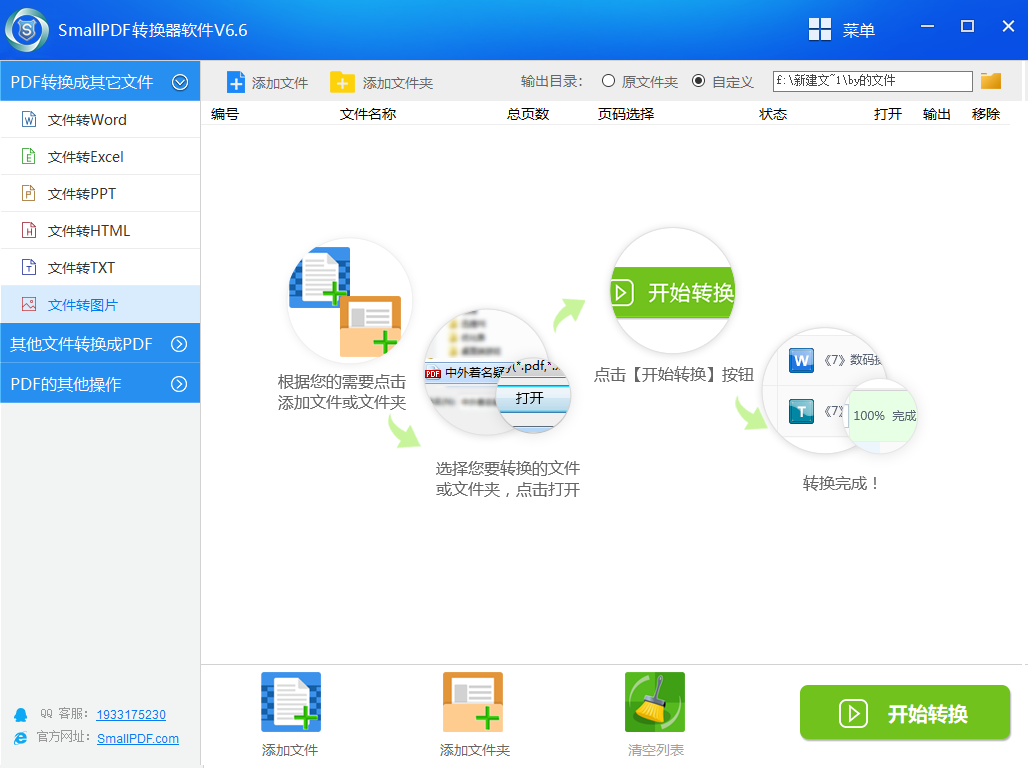This screenshot has width=1028, height=768.
Task: Select 文件转Excel in the sidebar
Action: point(86,157)
